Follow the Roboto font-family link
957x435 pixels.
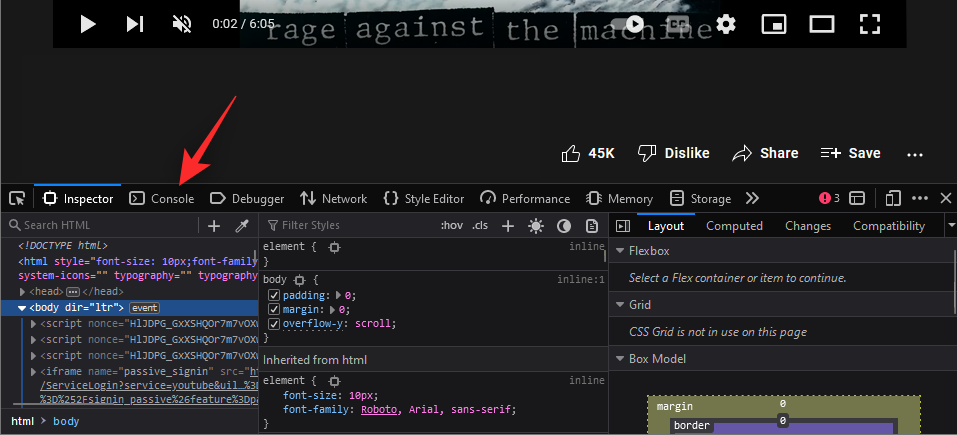click(378, 409)
